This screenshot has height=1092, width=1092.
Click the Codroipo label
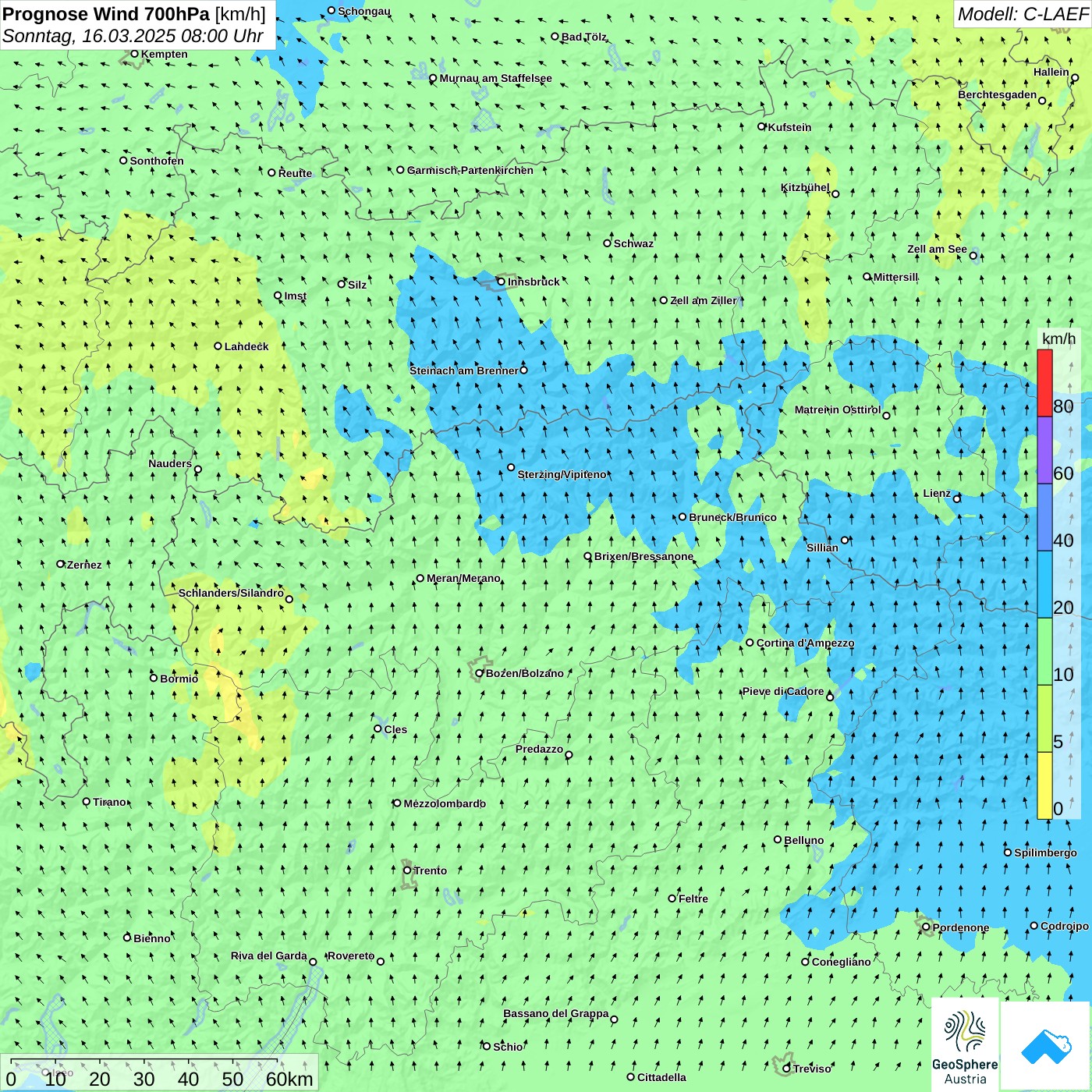[1065, 926]
